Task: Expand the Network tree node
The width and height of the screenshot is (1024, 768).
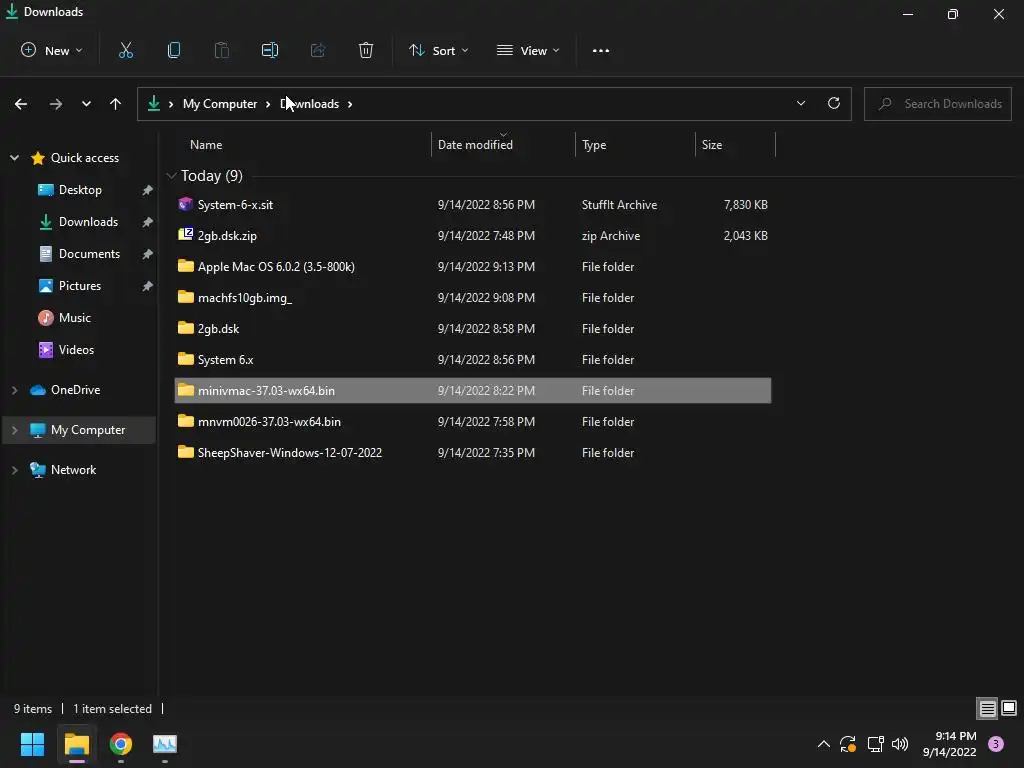Action: pos(14,470)
